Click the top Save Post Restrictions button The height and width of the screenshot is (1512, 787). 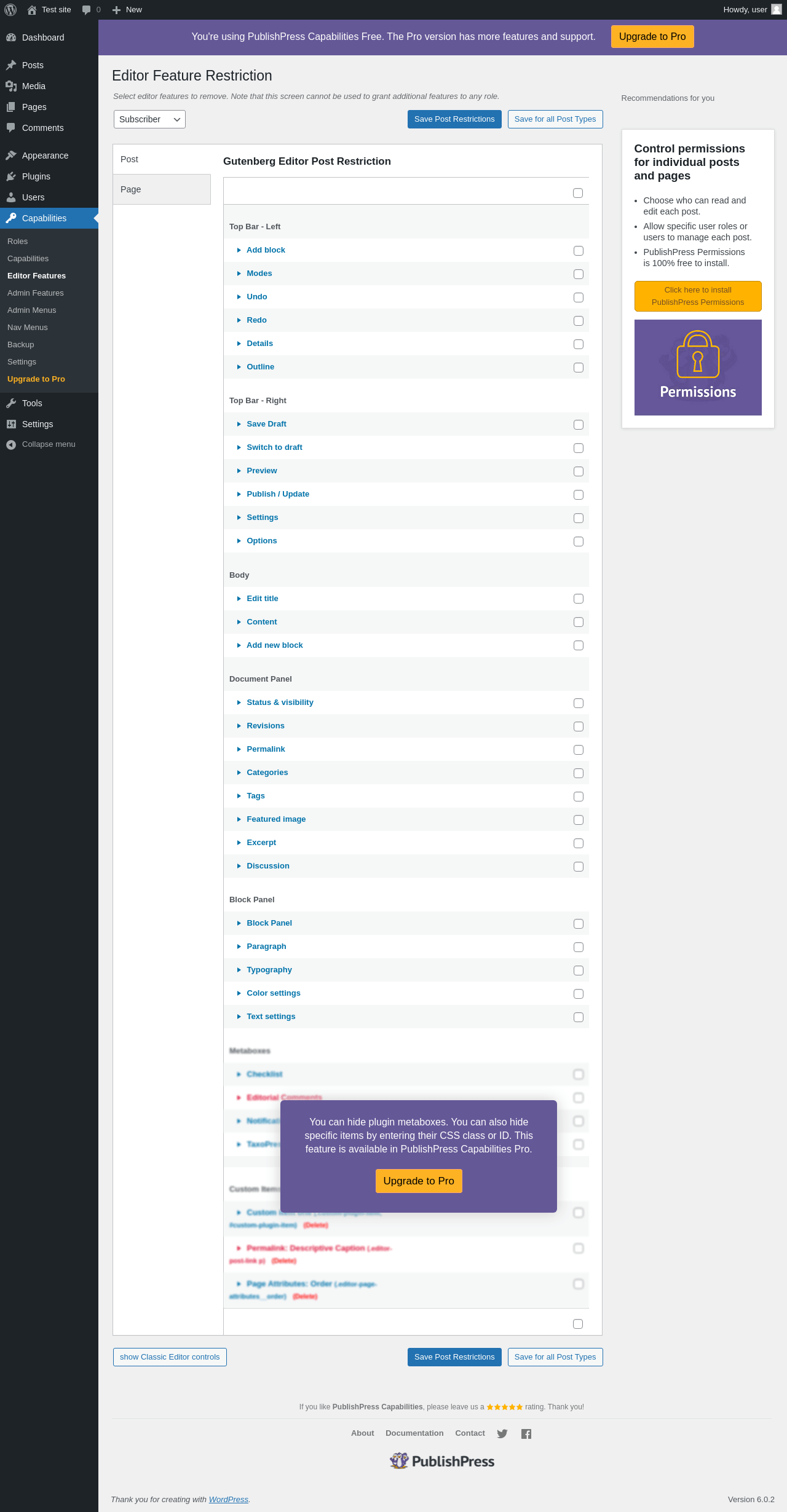pyautogui.click(x=454, y=119)
